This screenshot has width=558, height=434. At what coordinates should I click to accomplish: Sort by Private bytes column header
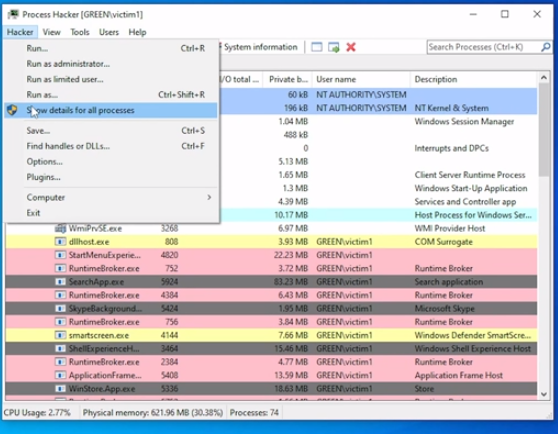287,79
